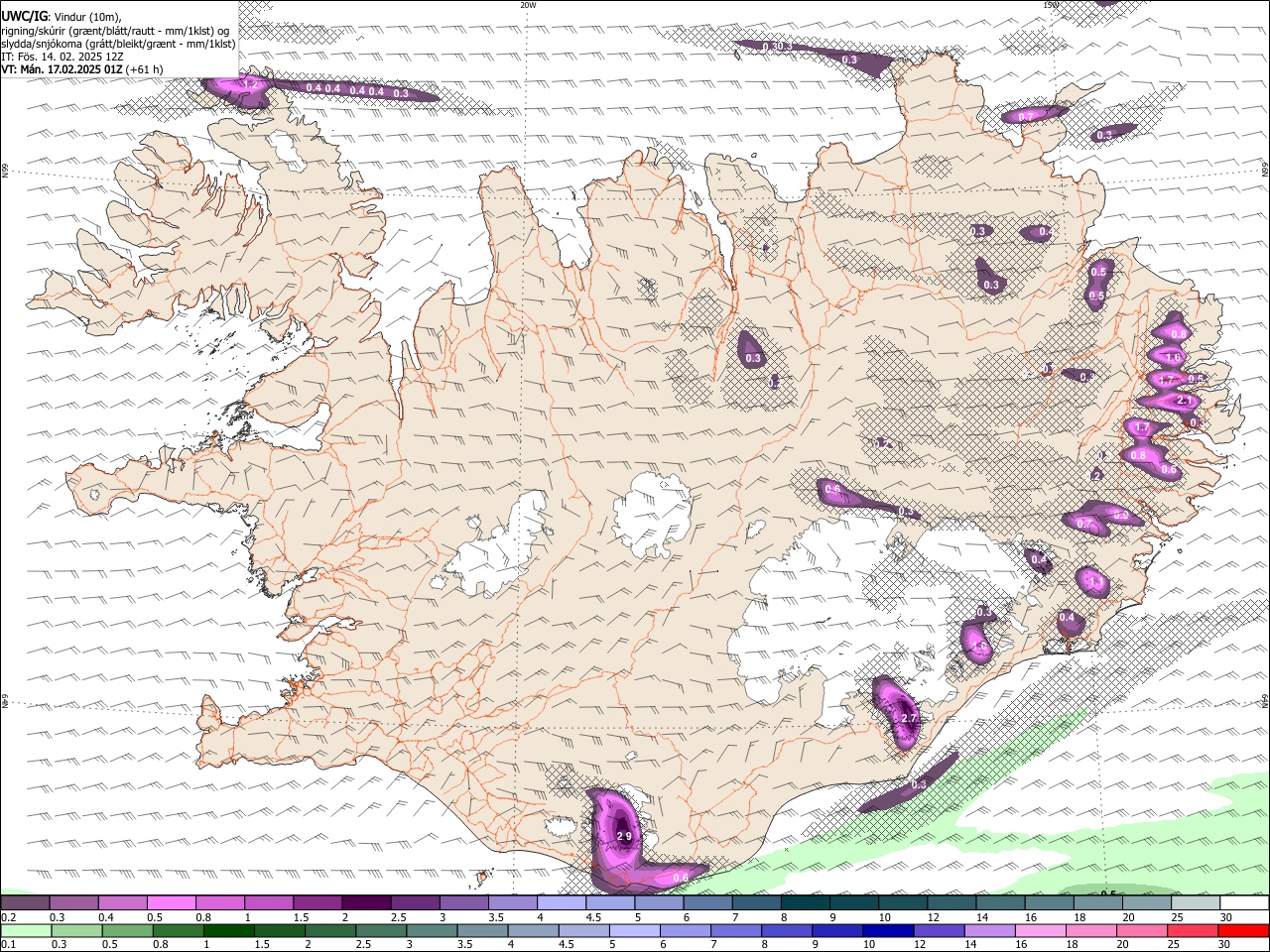The image size is (1270, 952).
Task: Click the bright red swatch ending the lower legend row
Action: 1244,931
